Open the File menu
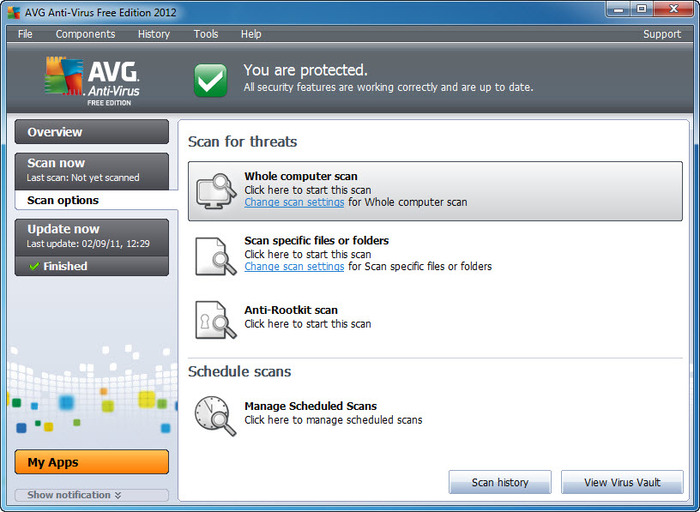This screenshot has width=700, height=512. 25,34
